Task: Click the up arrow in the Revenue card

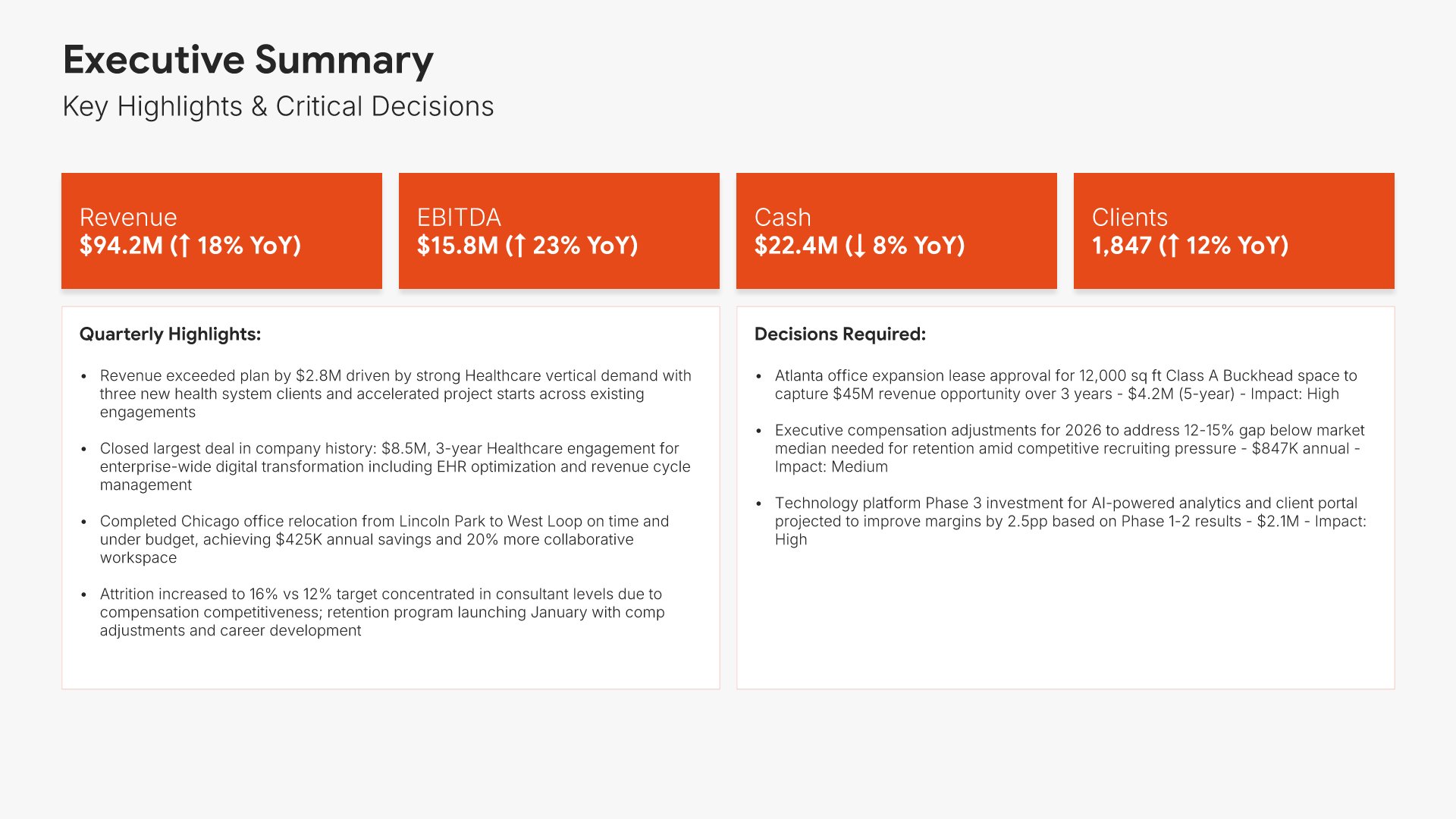Action: pos(183,246)
